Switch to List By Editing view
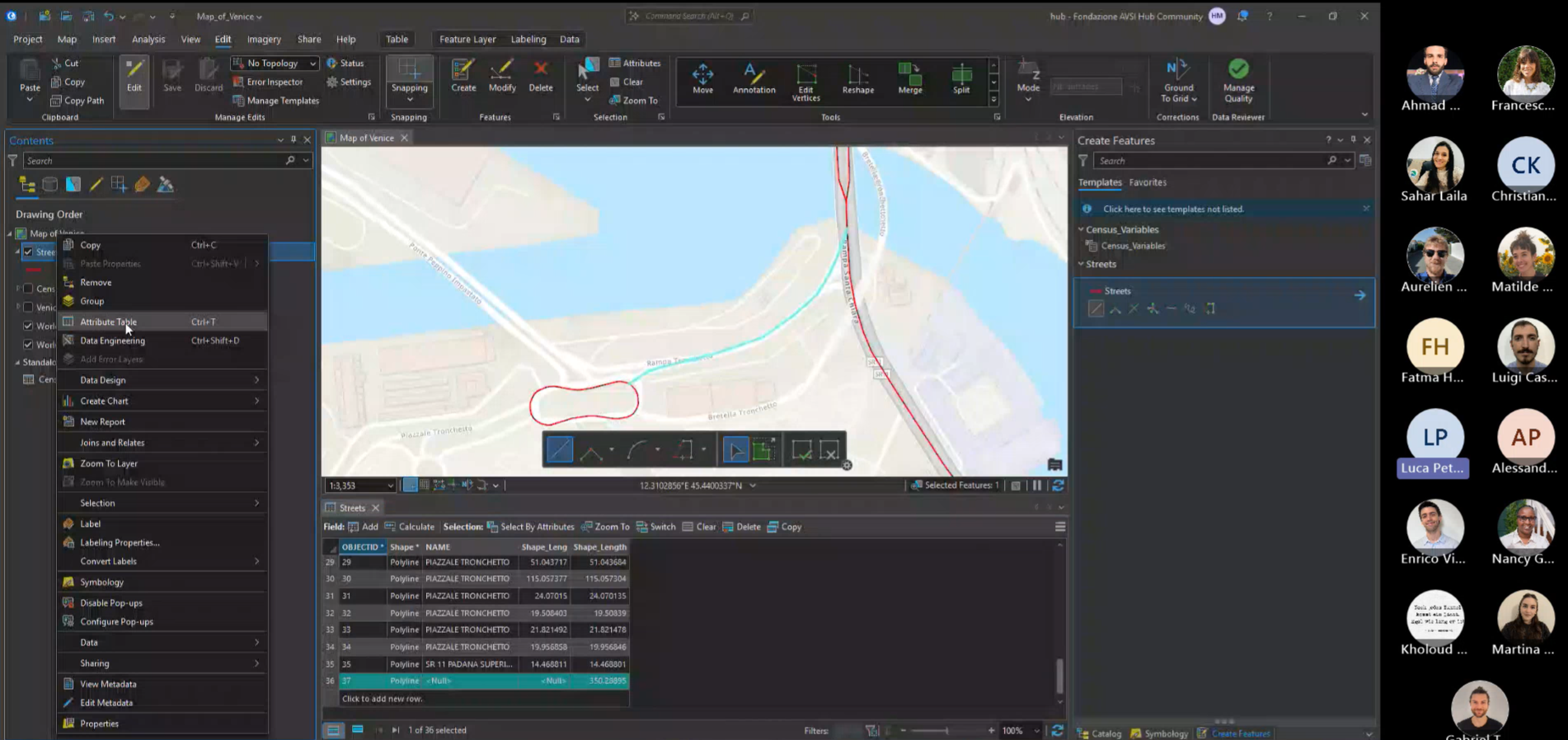 (x=96, y=185)
